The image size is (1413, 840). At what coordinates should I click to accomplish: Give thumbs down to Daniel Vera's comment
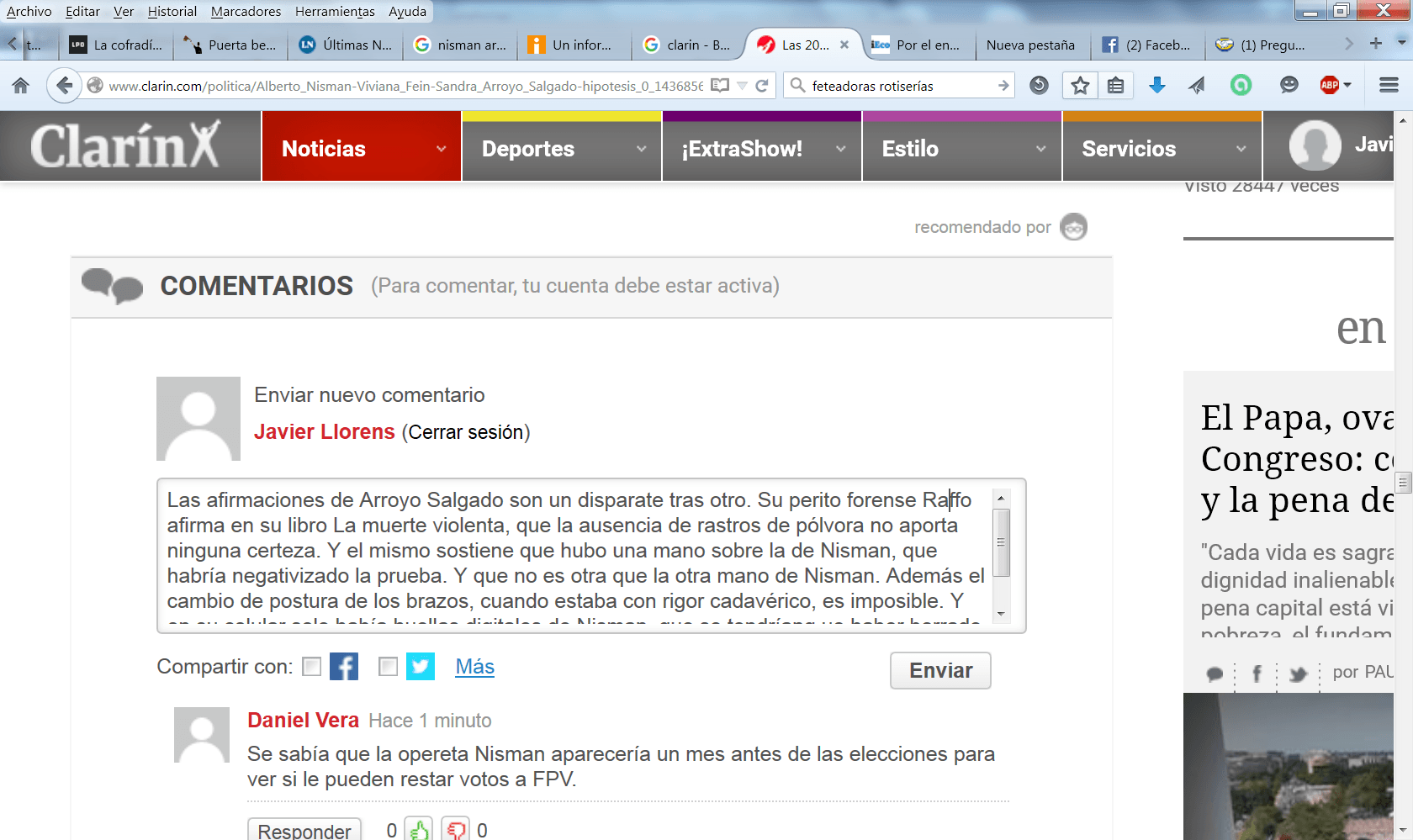point(456,830)
